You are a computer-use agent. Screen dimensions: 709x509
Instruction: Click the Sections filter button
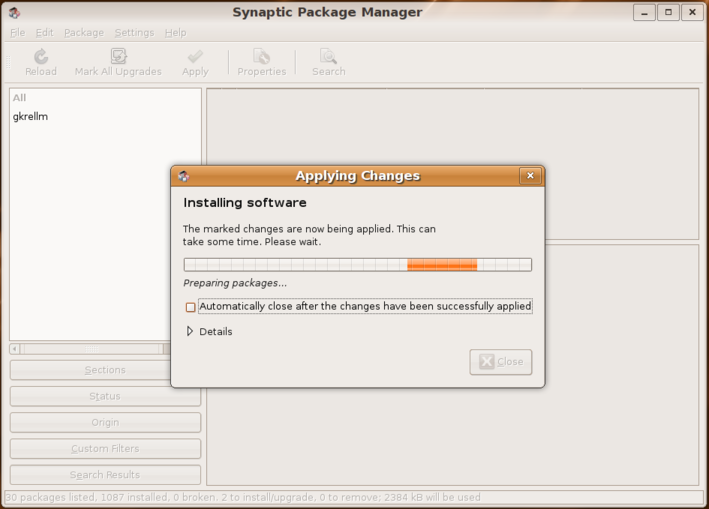tap(105, 370)
